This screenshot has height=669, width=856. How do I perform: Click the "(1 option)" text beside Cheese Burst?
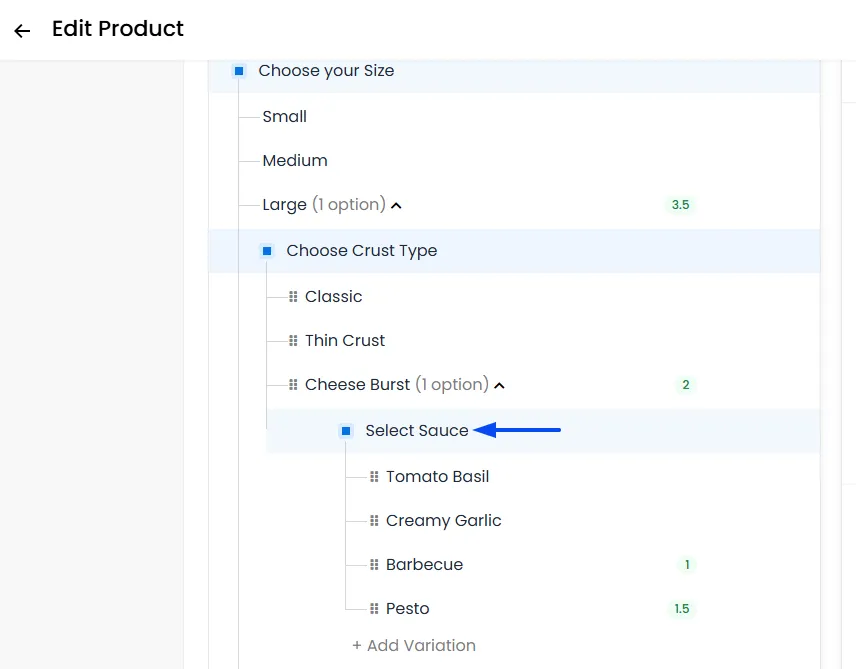[x=452, y=384]
